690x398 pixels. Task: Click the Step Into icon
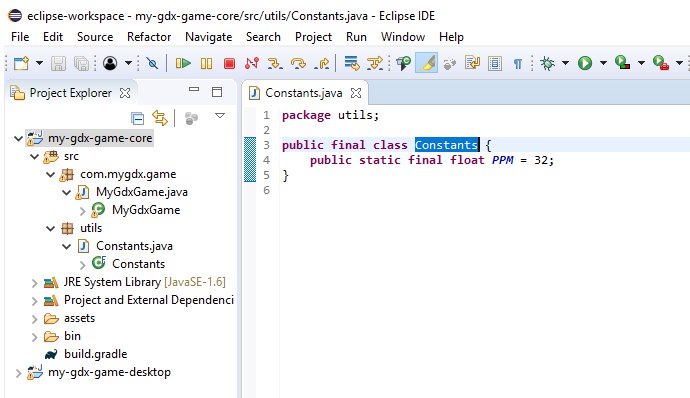click(275, 63)
